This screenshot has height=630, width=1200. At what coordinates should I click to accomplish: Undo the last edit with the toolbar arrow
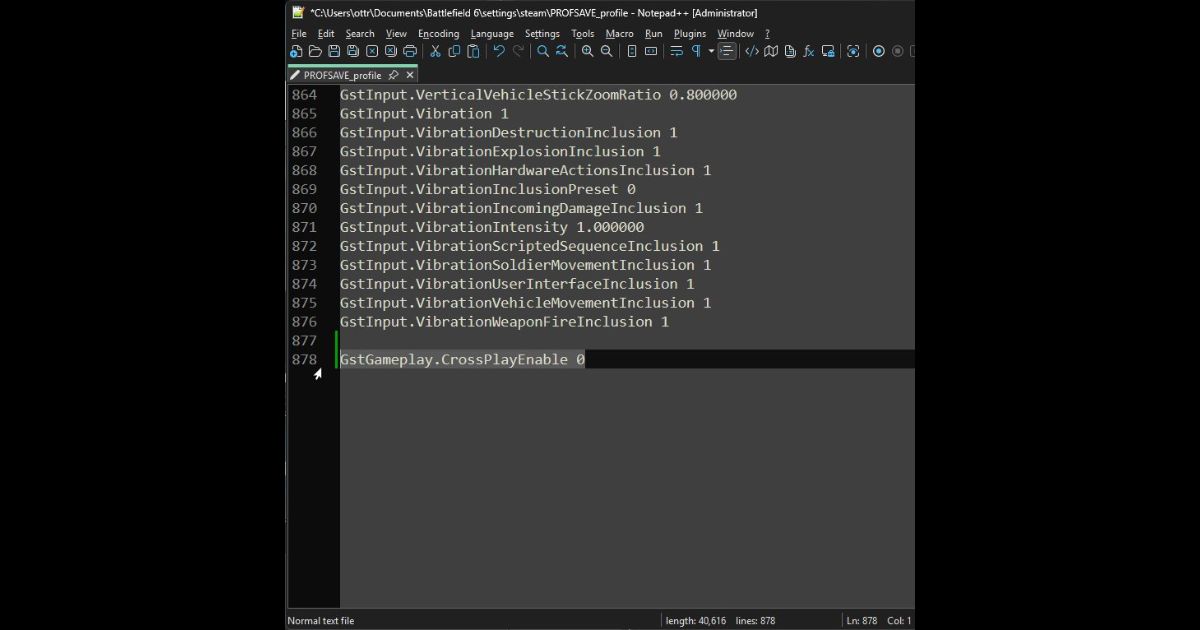[x=499, y=51]
